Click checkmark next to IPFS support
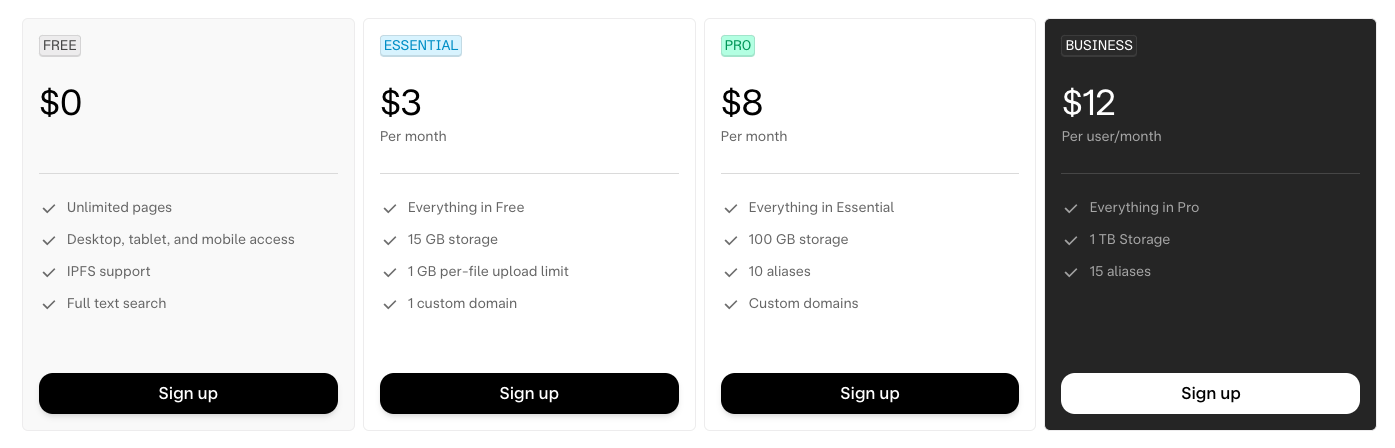 click(48, 272)
